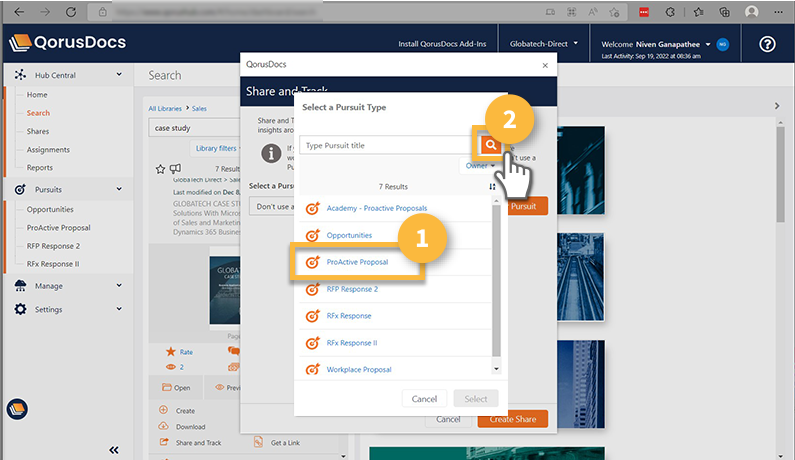Viewport: 795px width, 460px height.
Task: Click the target icon beside RFx Response II
Action: (x=313, y=343)
